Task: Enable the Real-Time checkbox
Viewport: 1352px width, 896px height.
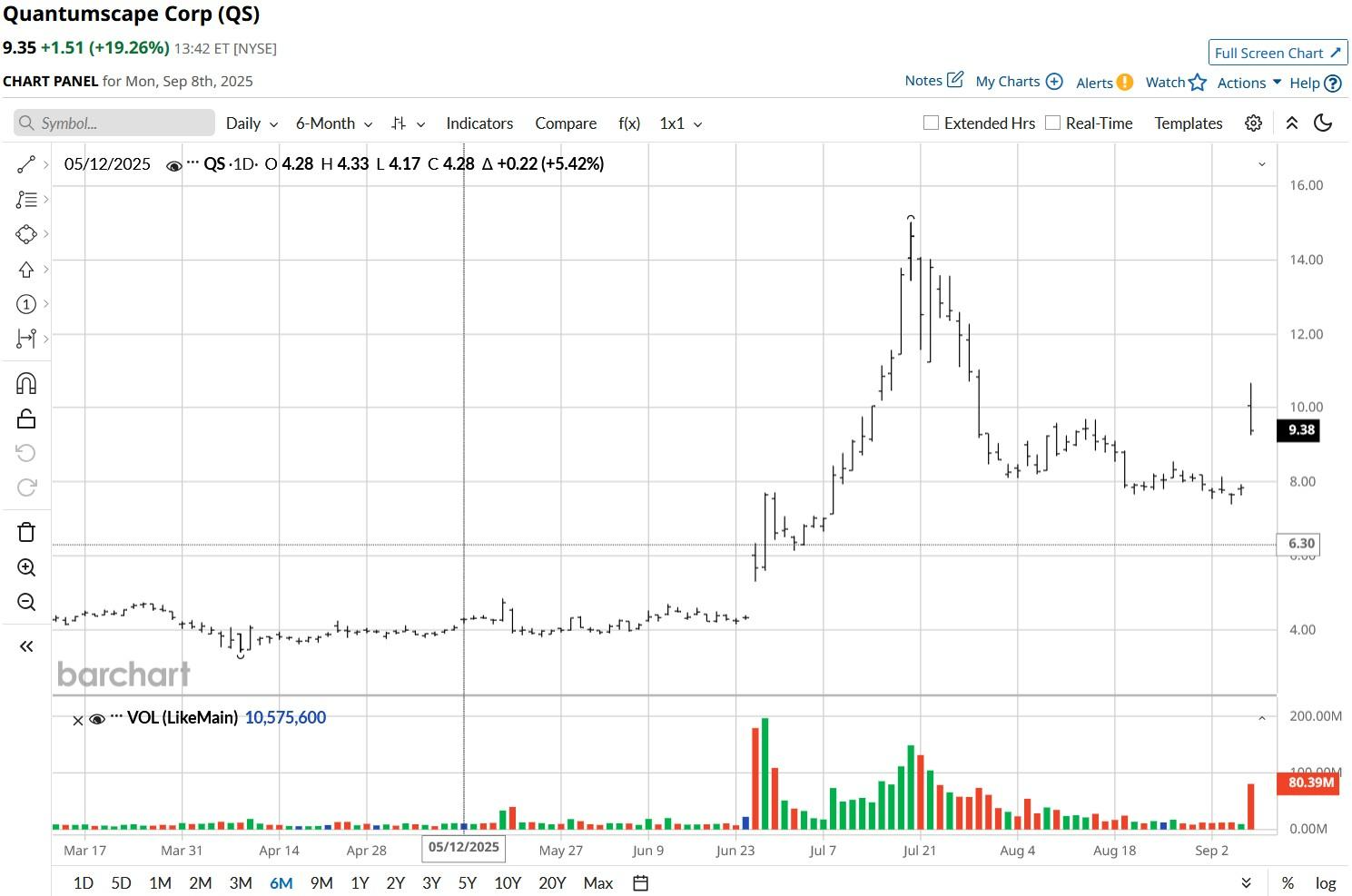Action: click(x=1052, y=123)
